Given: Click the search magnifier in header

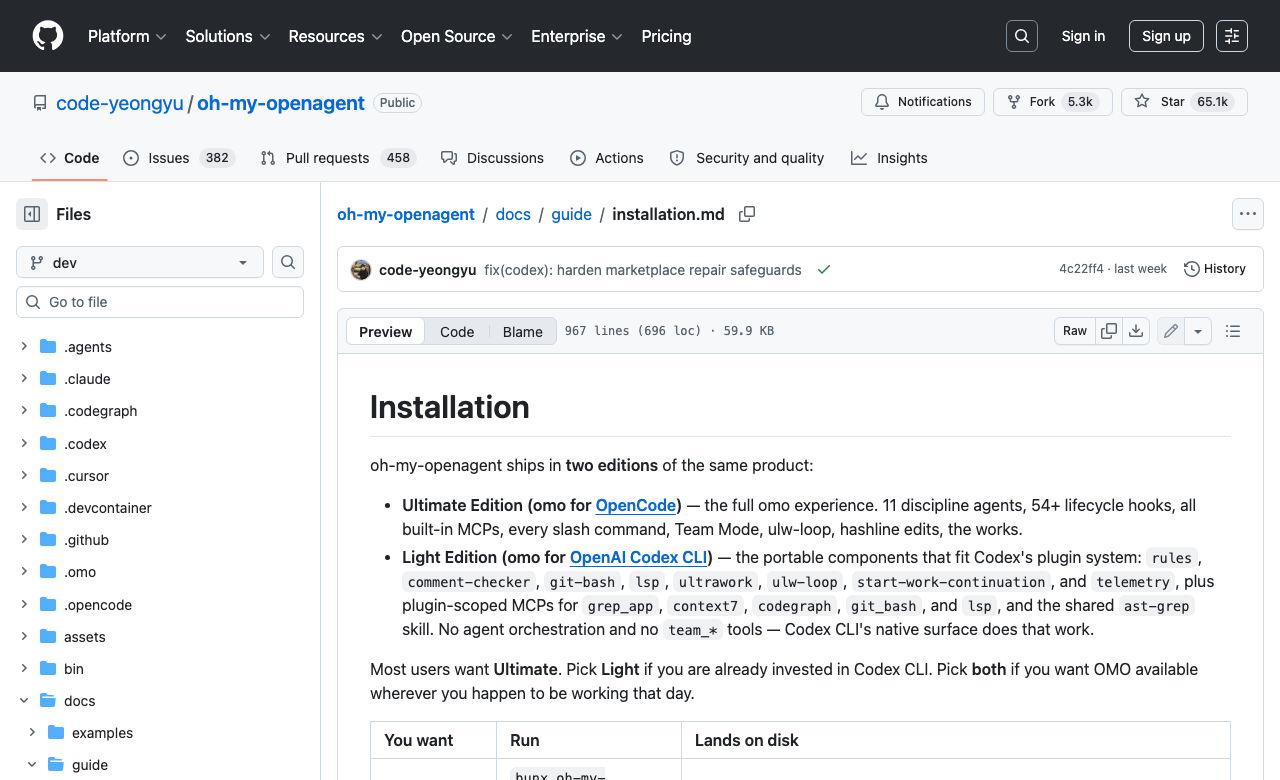Looking at the screenshot, I should pos(1022,36).
